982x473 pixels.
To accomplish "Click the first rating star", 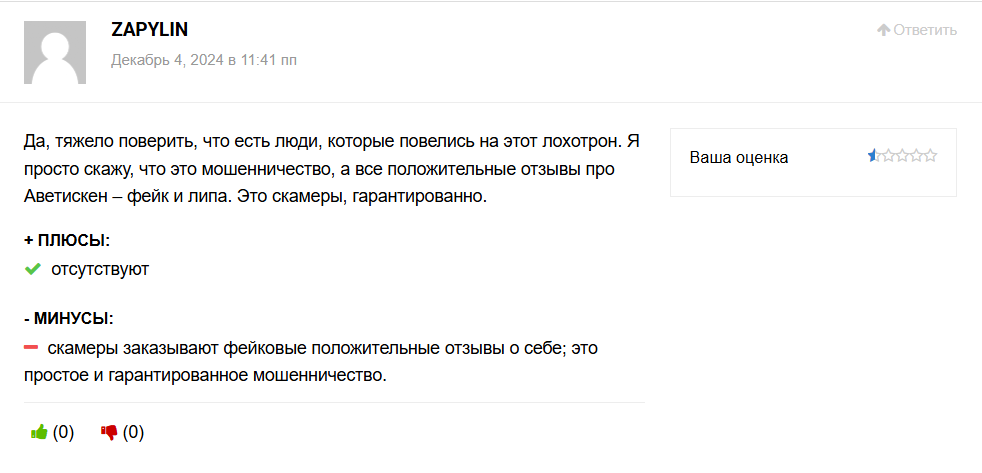I will point(874,155).
